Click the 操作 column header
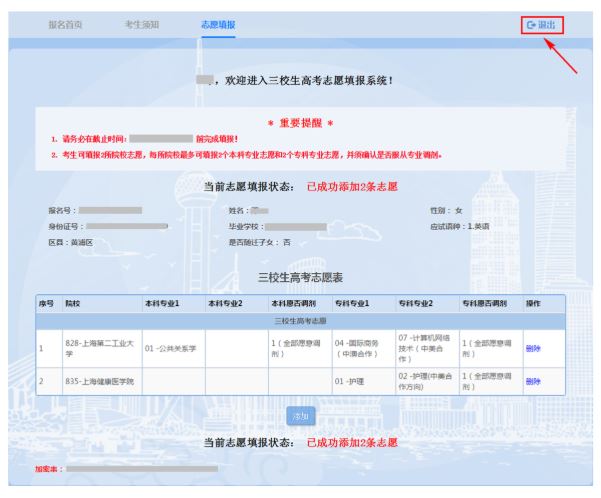 pyautogui.click(x=533, y=303)
